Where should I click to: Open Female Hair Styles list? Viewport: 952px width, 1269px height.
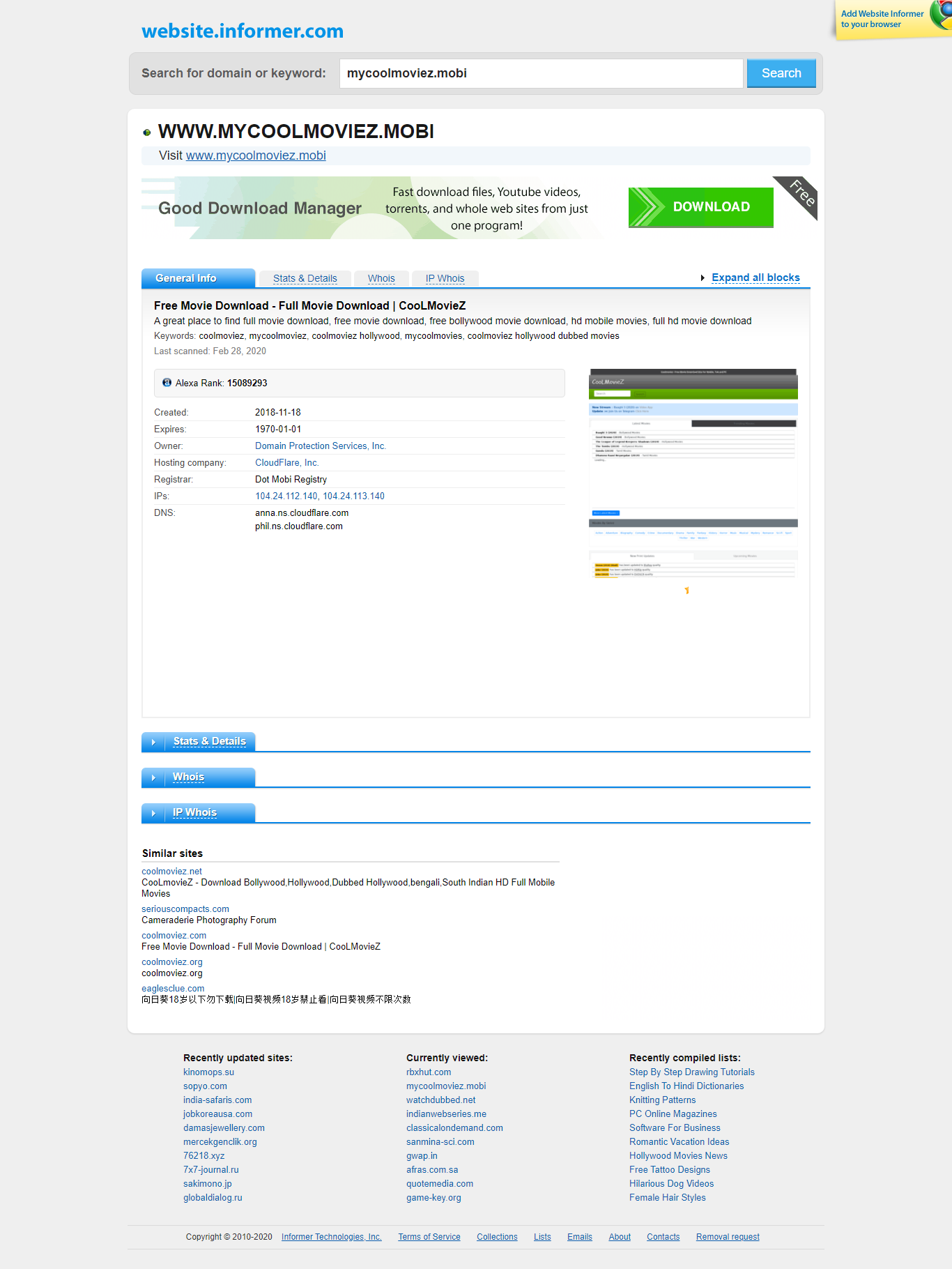(668, 1198)
